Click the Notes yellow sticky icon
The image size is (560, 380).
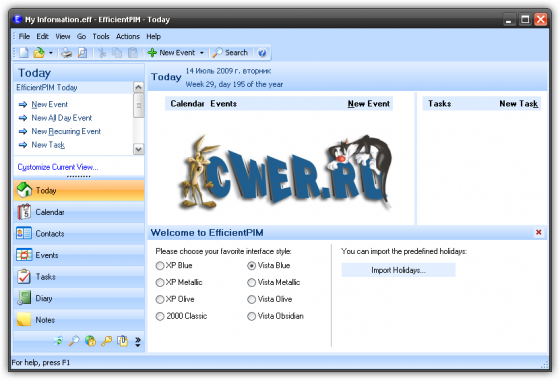[x=24, y=319]
